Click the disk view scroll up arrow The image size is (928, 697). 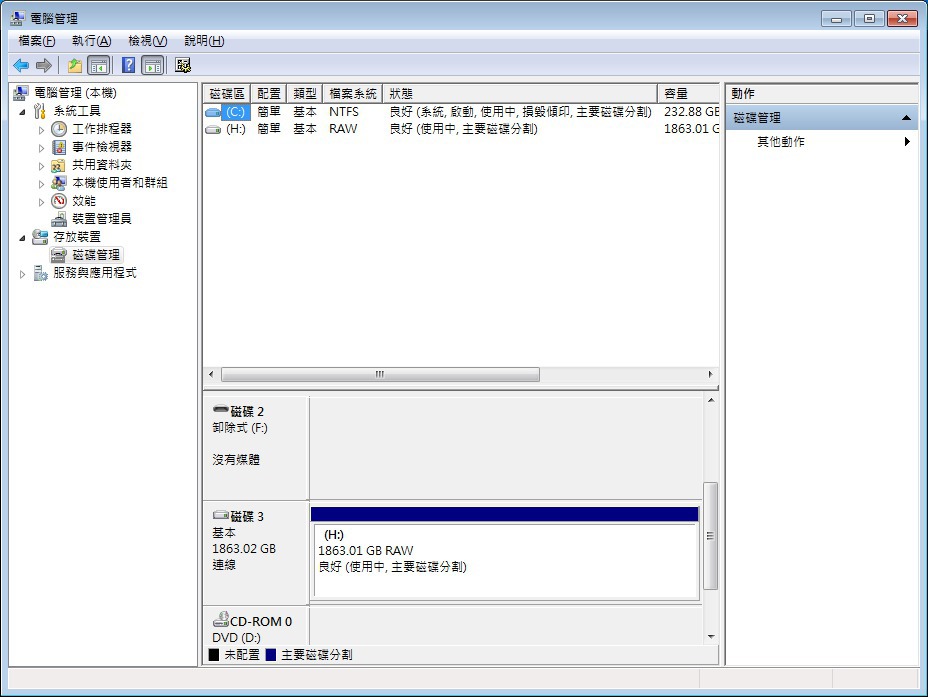[711, 400]
